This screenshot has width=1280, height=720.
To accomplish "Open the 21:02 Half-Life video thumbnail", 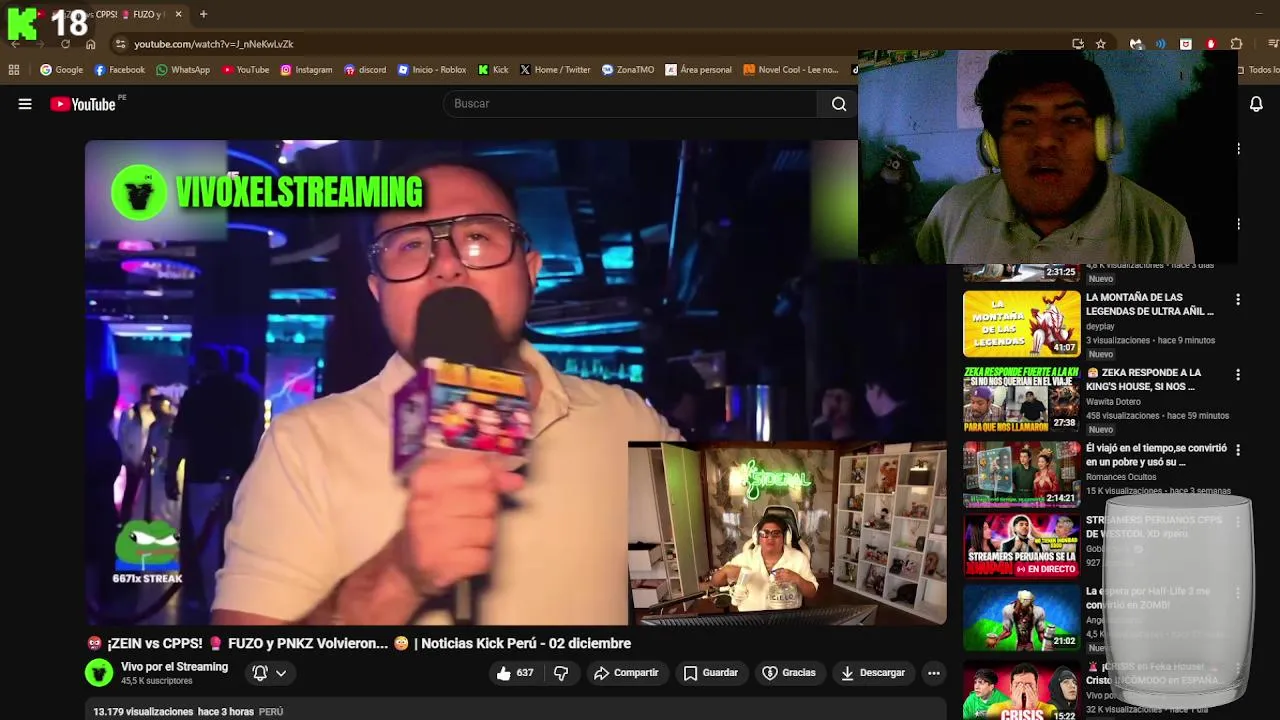I will click(1021, 618).
